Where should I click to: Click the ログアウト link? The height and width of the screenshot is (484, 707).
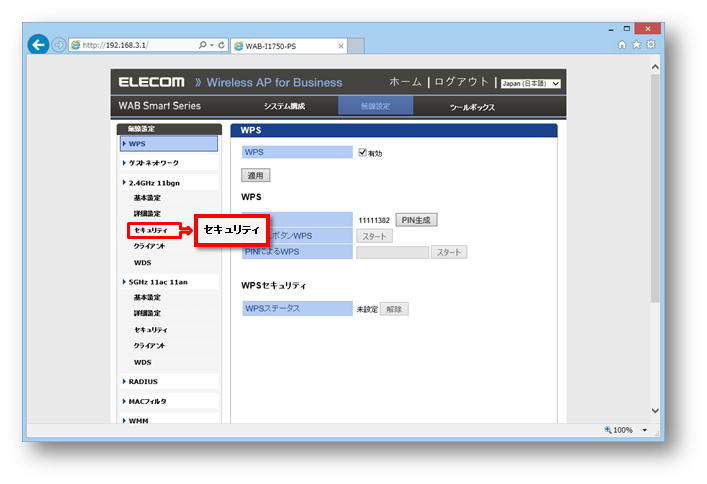461,82
